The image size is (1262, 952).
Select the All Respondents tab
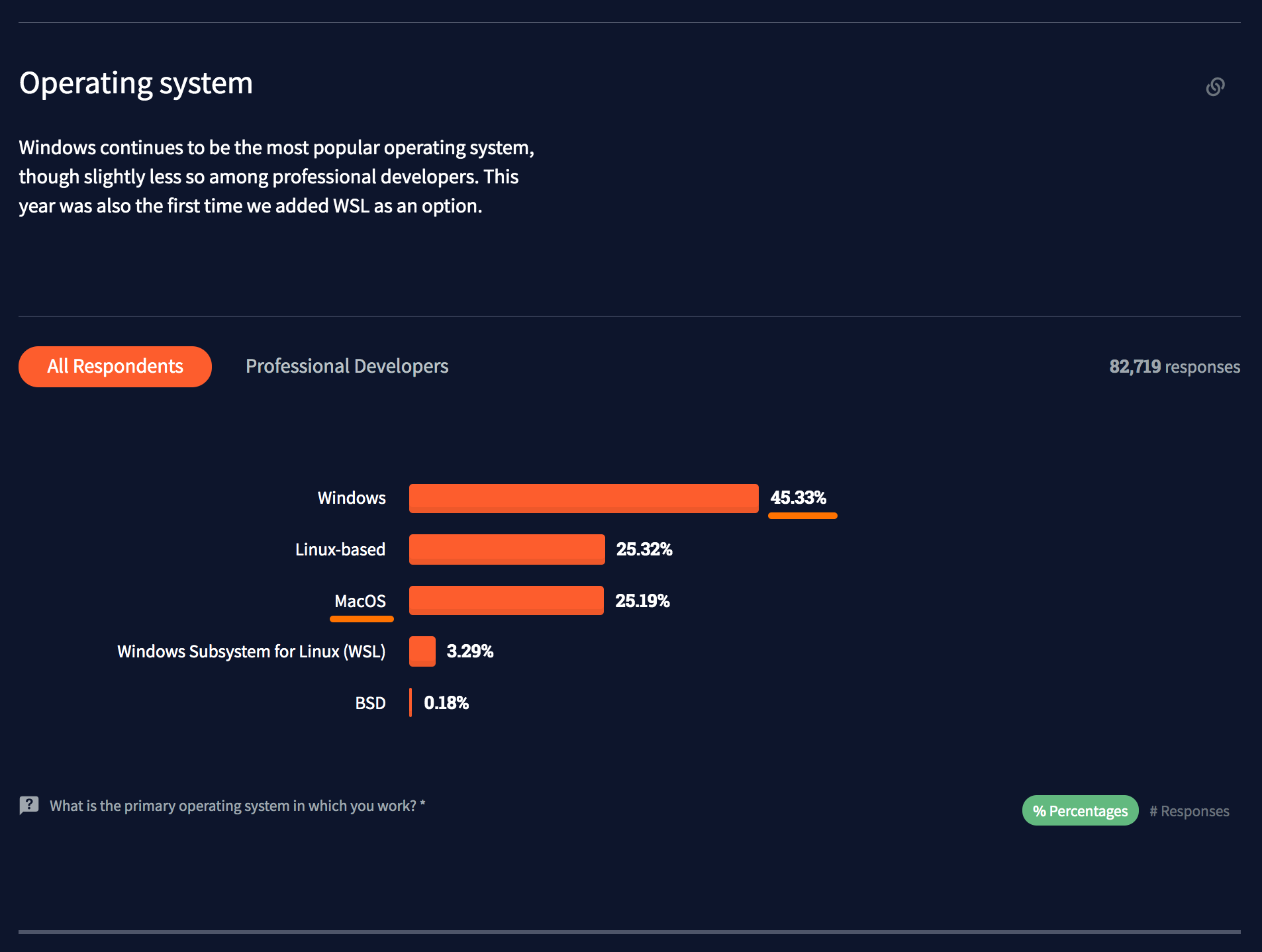[x=115, y=367]
